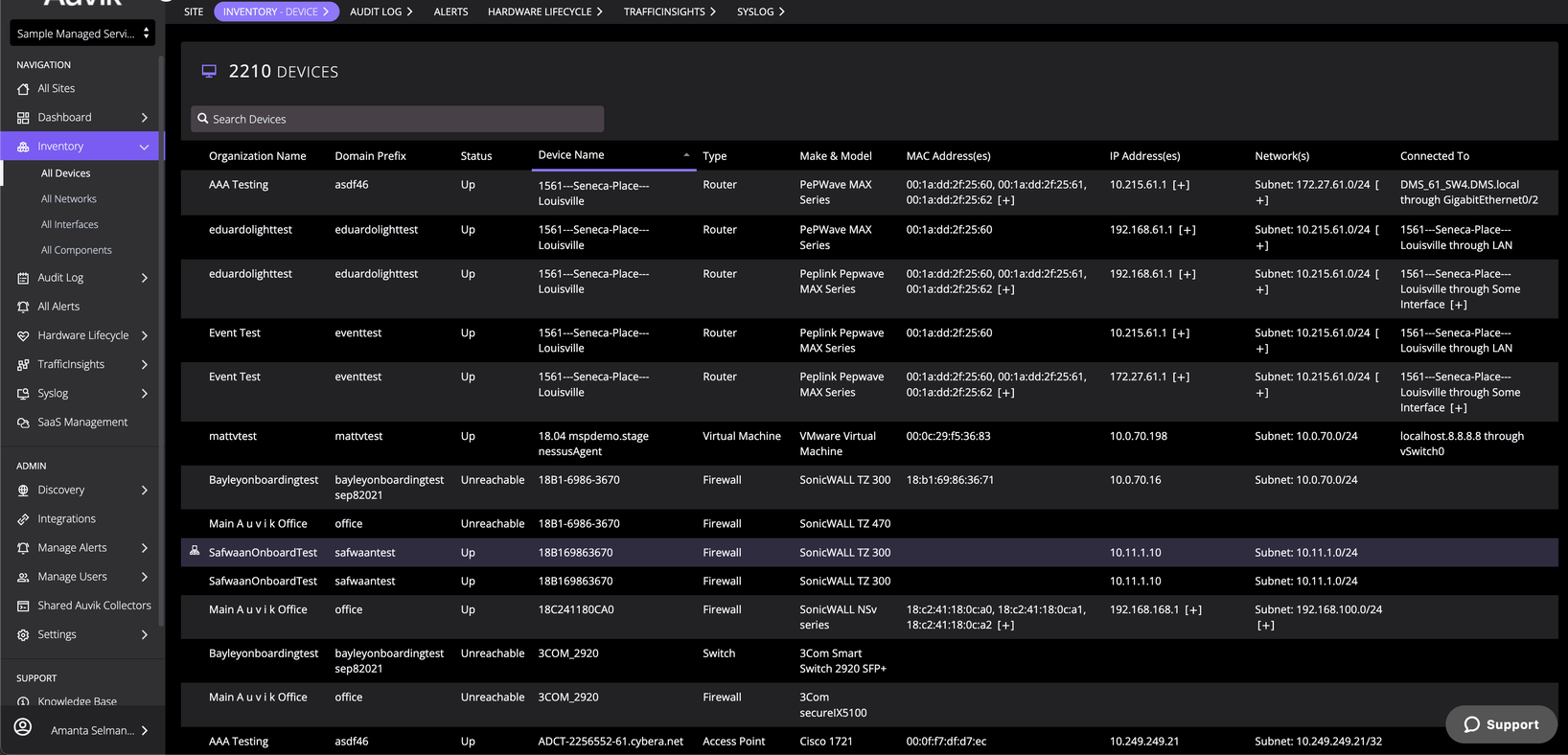Switch to the Alerts top tab
The image size is (1568, 755).
[x=450, y=11]
